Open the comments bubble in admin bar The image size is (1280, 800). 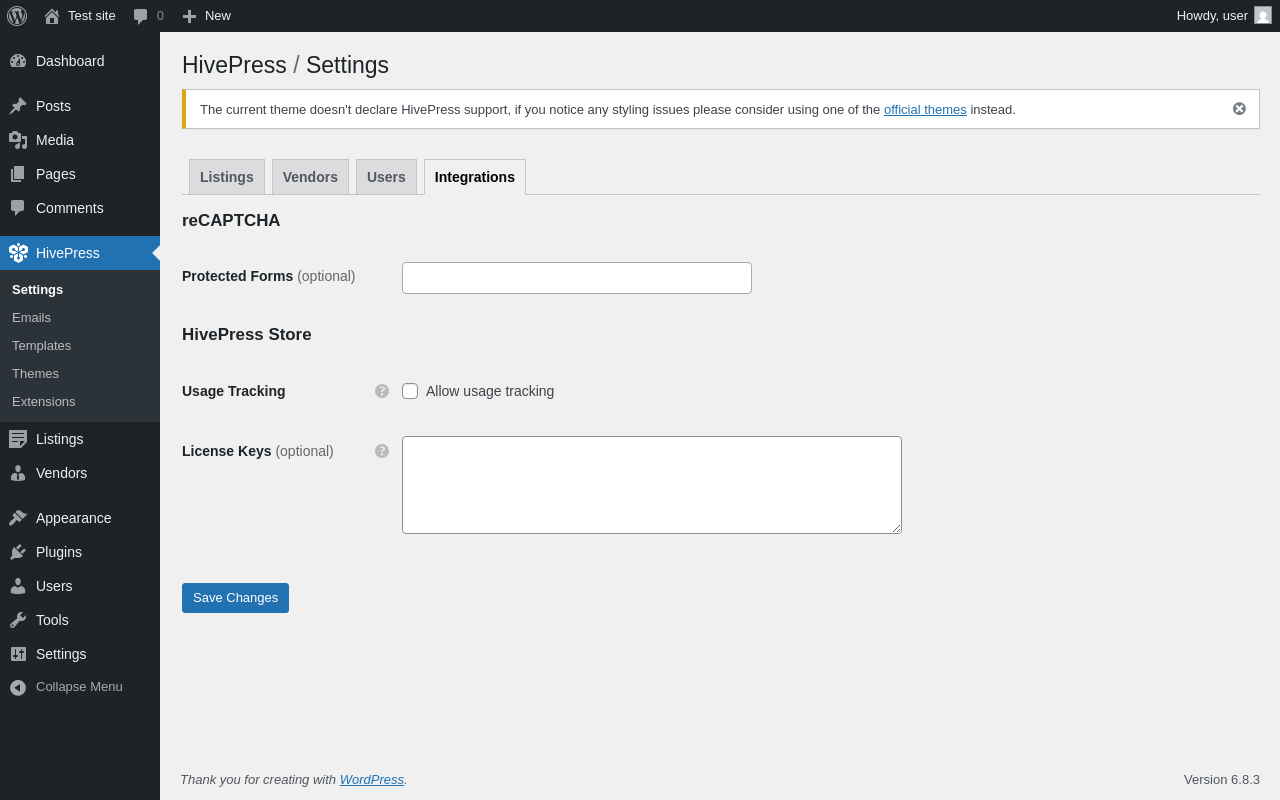coord(148,16)
